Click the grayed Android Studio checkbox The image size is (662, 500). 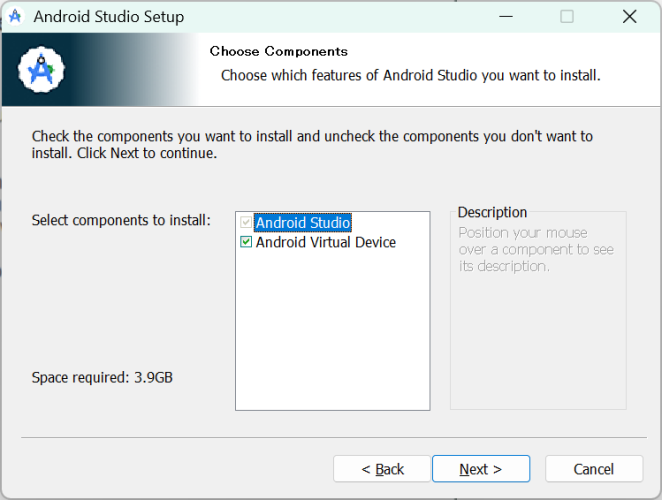(x=246, y=222)
